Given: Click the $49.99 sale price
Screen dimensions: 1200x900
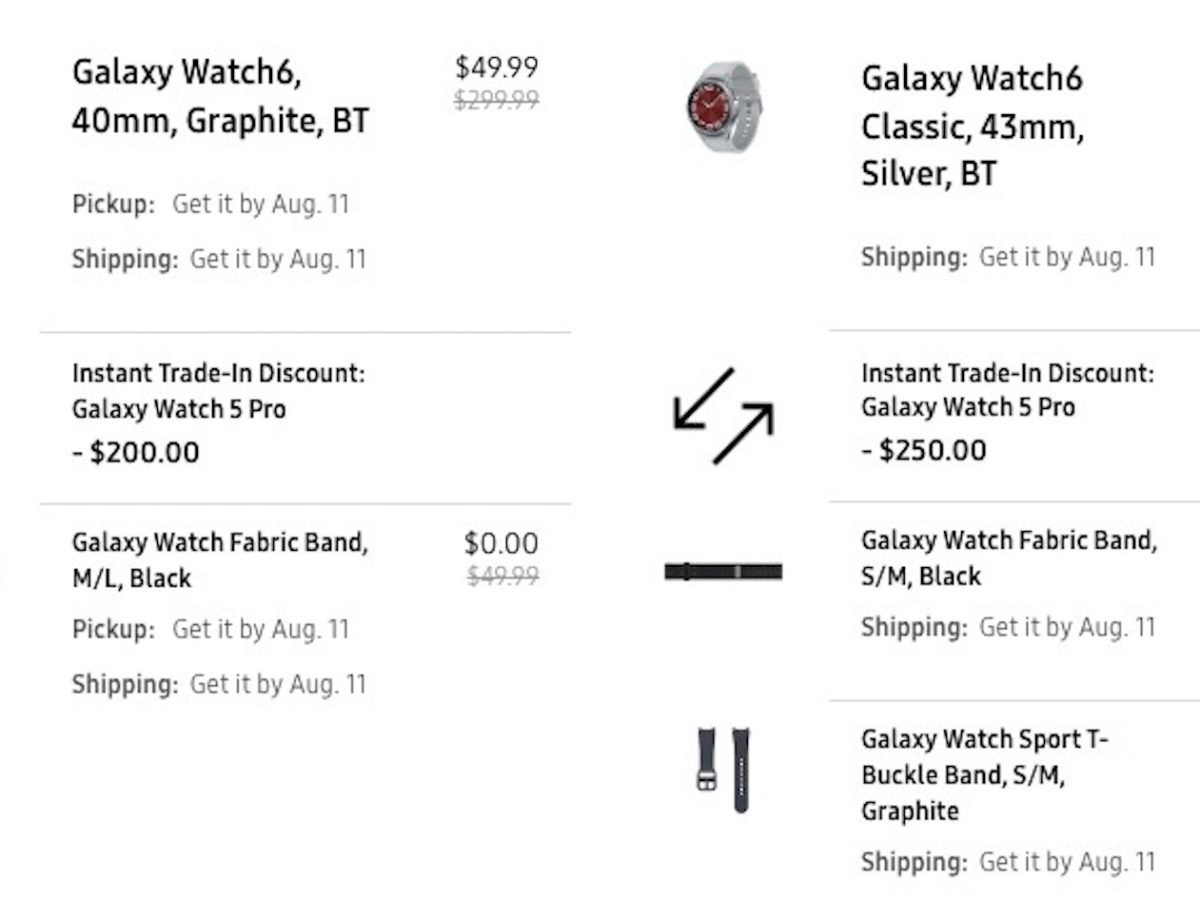Looking at the screenshot, I should 496,68.
